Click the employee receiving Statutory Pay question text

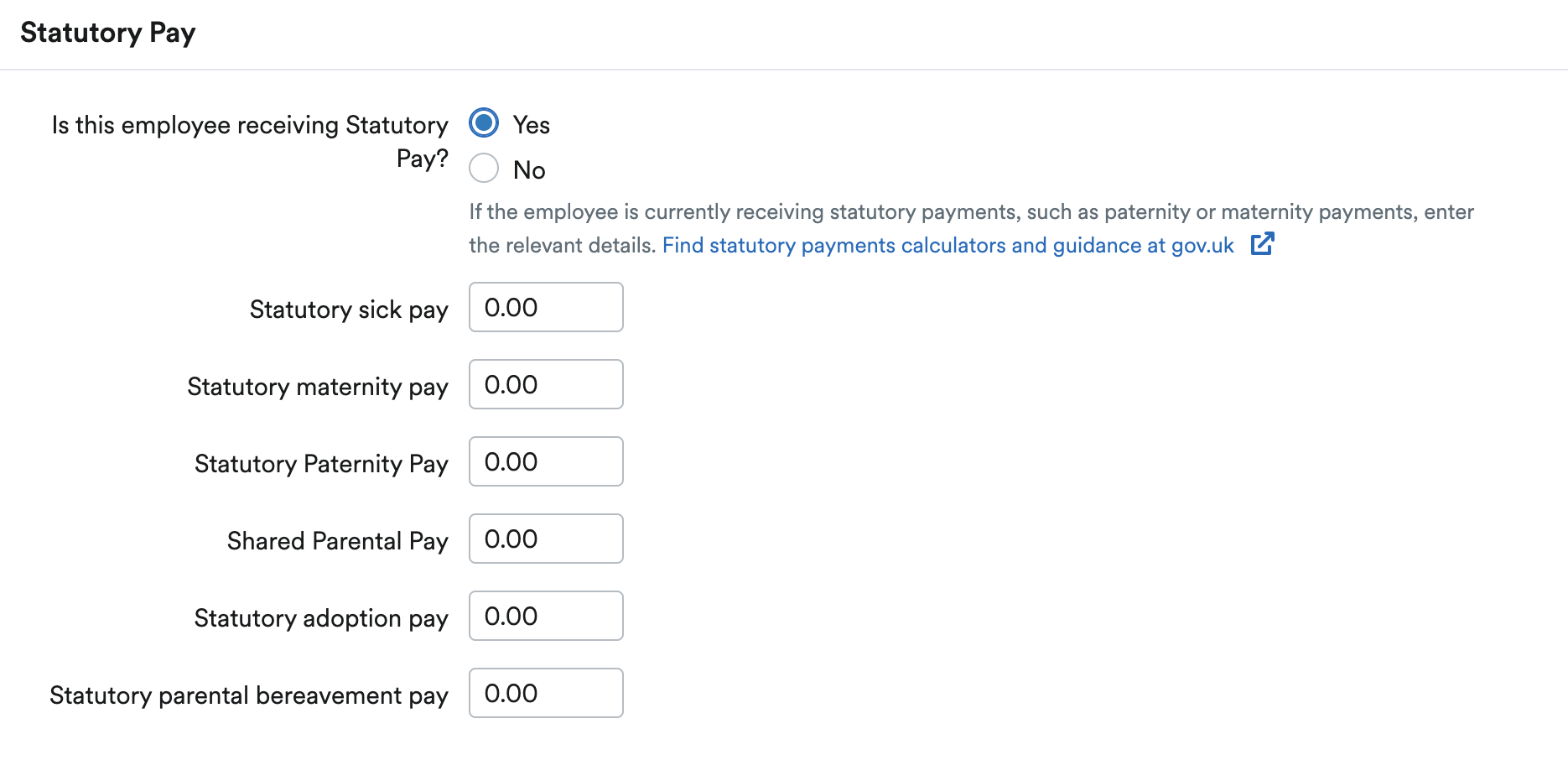[x=249, y=141]
